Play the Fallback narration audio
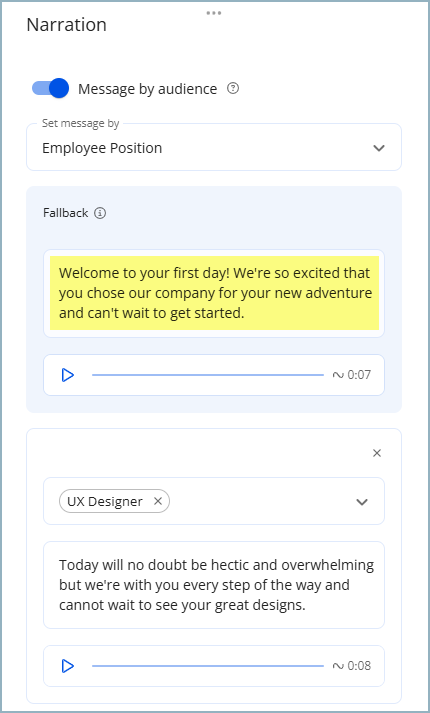Screen dimensions: 430x713 68,375
